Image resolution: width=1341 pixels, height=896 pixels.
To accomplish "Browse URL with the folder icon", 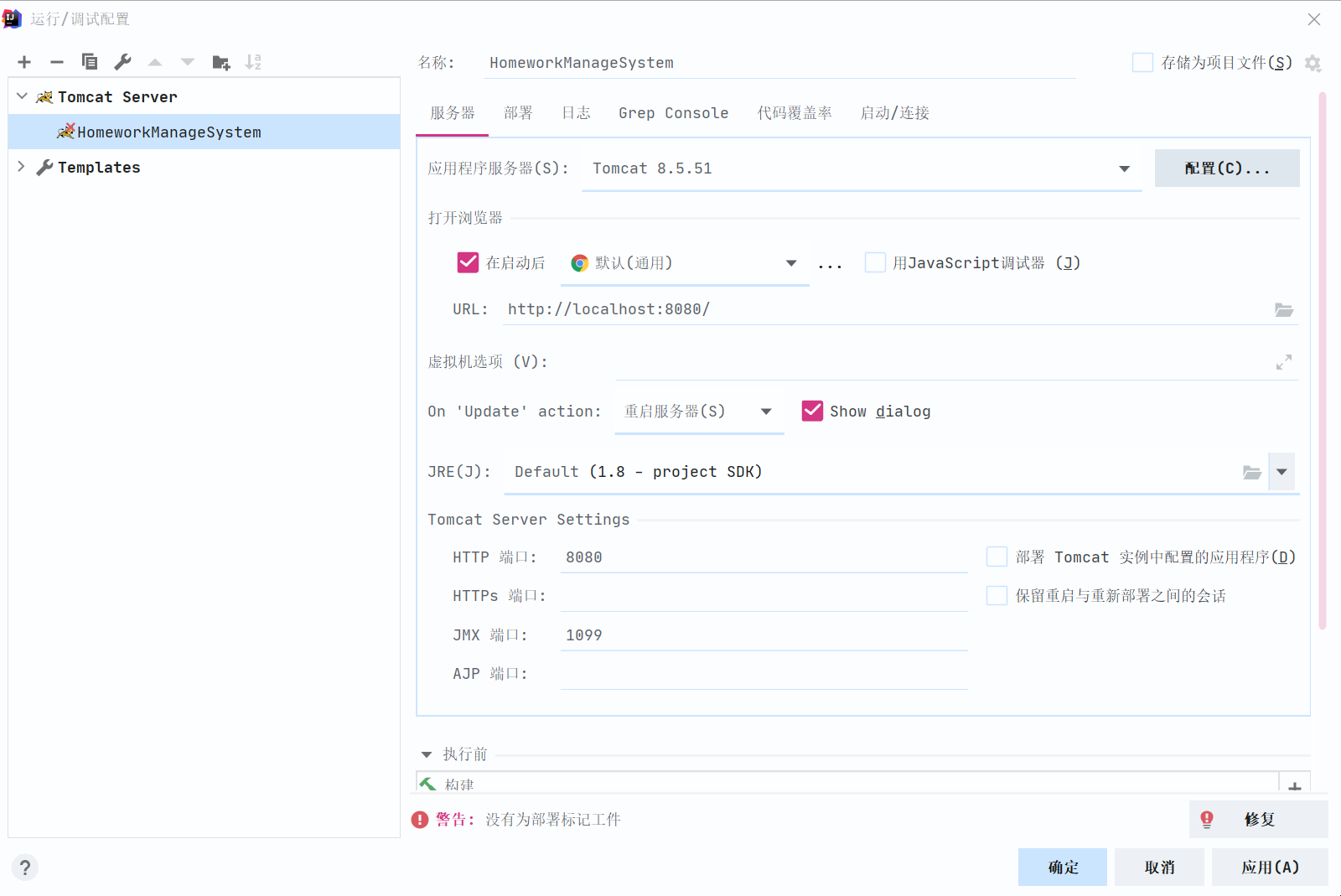I will point(1284,309).
